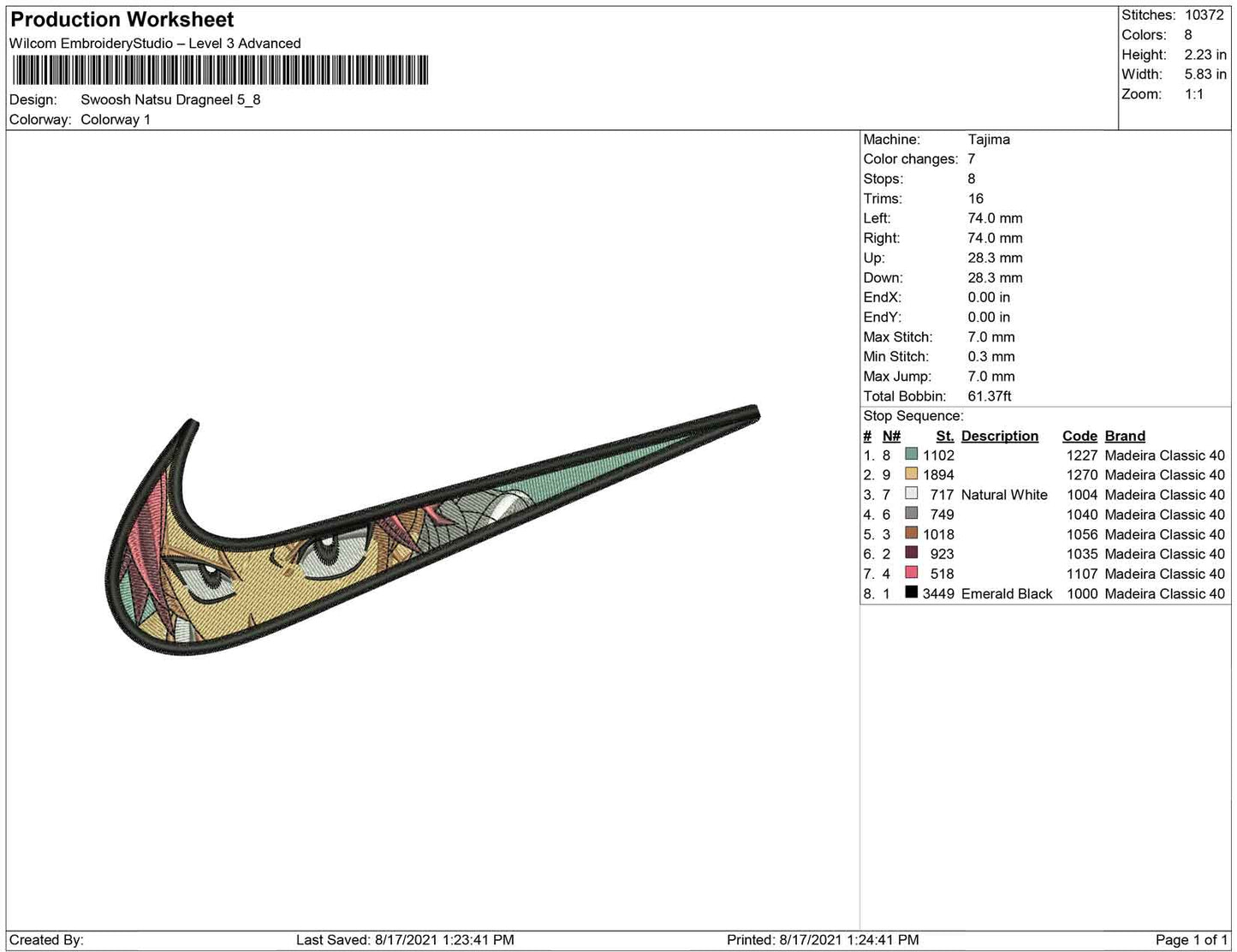Select thread code "1227"
This screenshot has height=952, width=1237.
click(1082, 455)
